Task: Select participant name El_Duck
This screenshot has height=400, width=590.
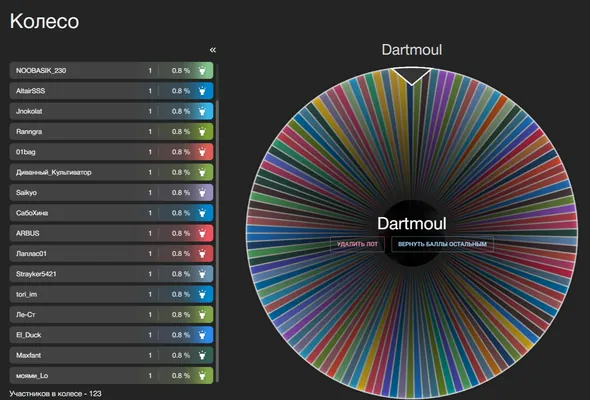Action: [x=29, y=335]
